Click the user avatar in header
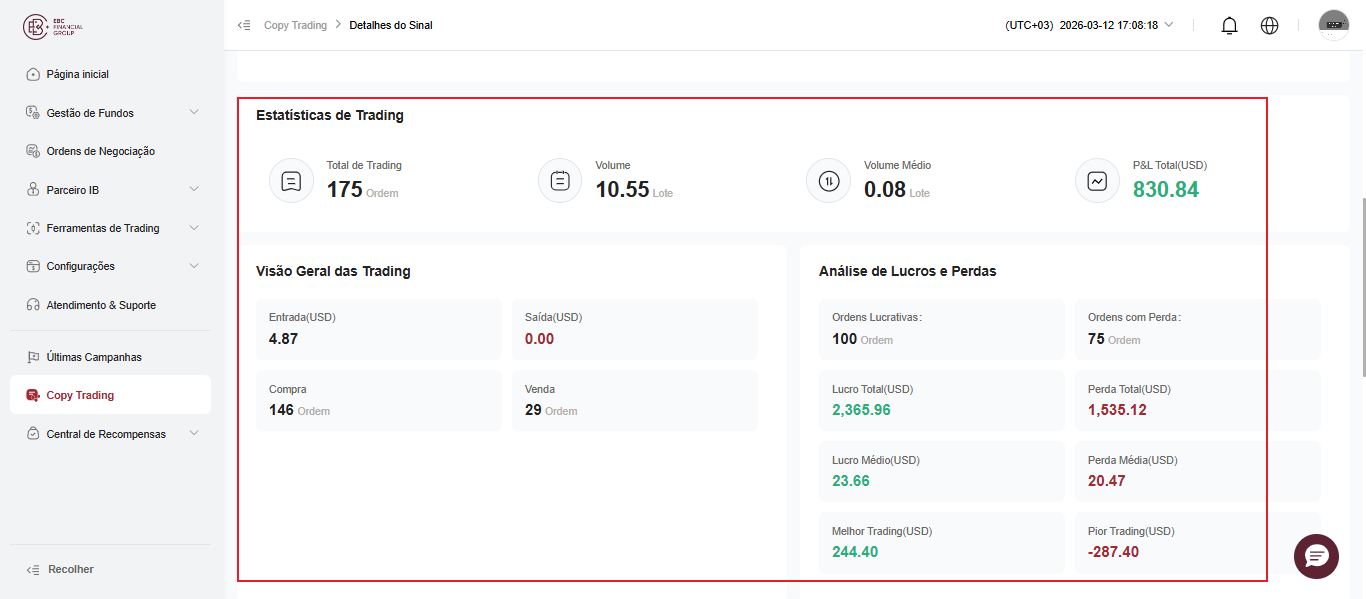This screenshot has height=599, width=1366. click(1334, 25)
